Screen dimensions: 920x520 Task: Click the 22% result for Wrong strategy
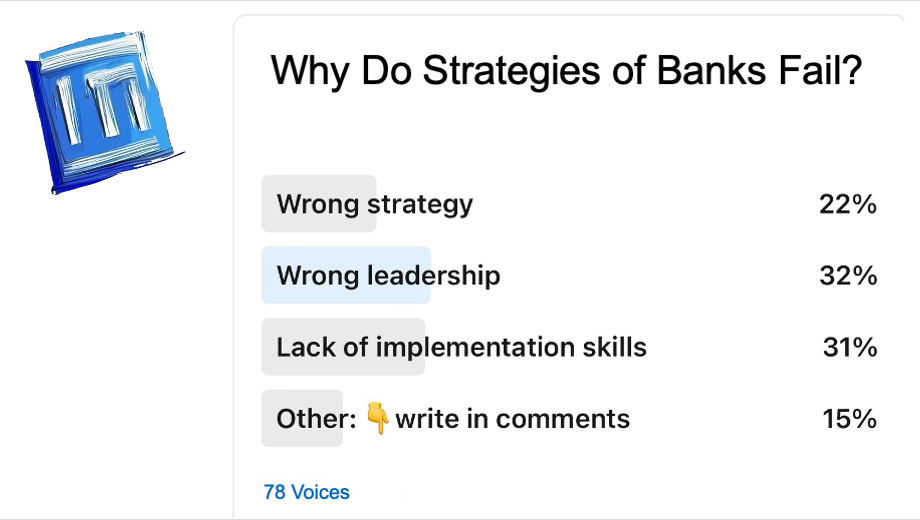[848, 204]
